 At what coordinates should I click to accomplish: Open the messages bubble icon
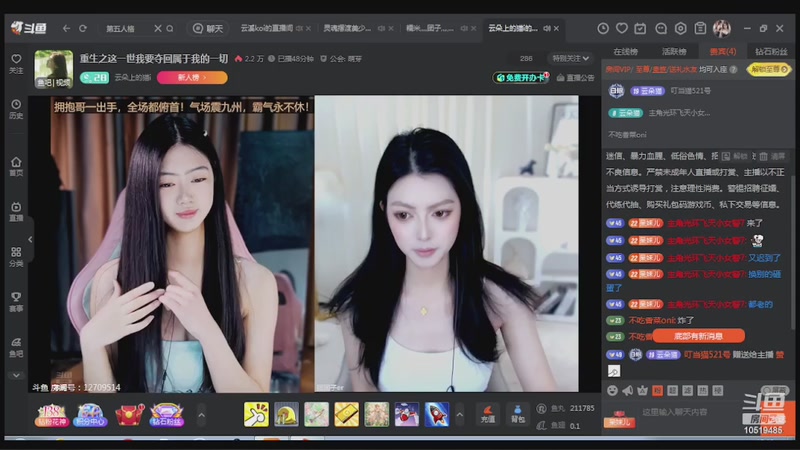pyautogui.click(x=661, y=29)
